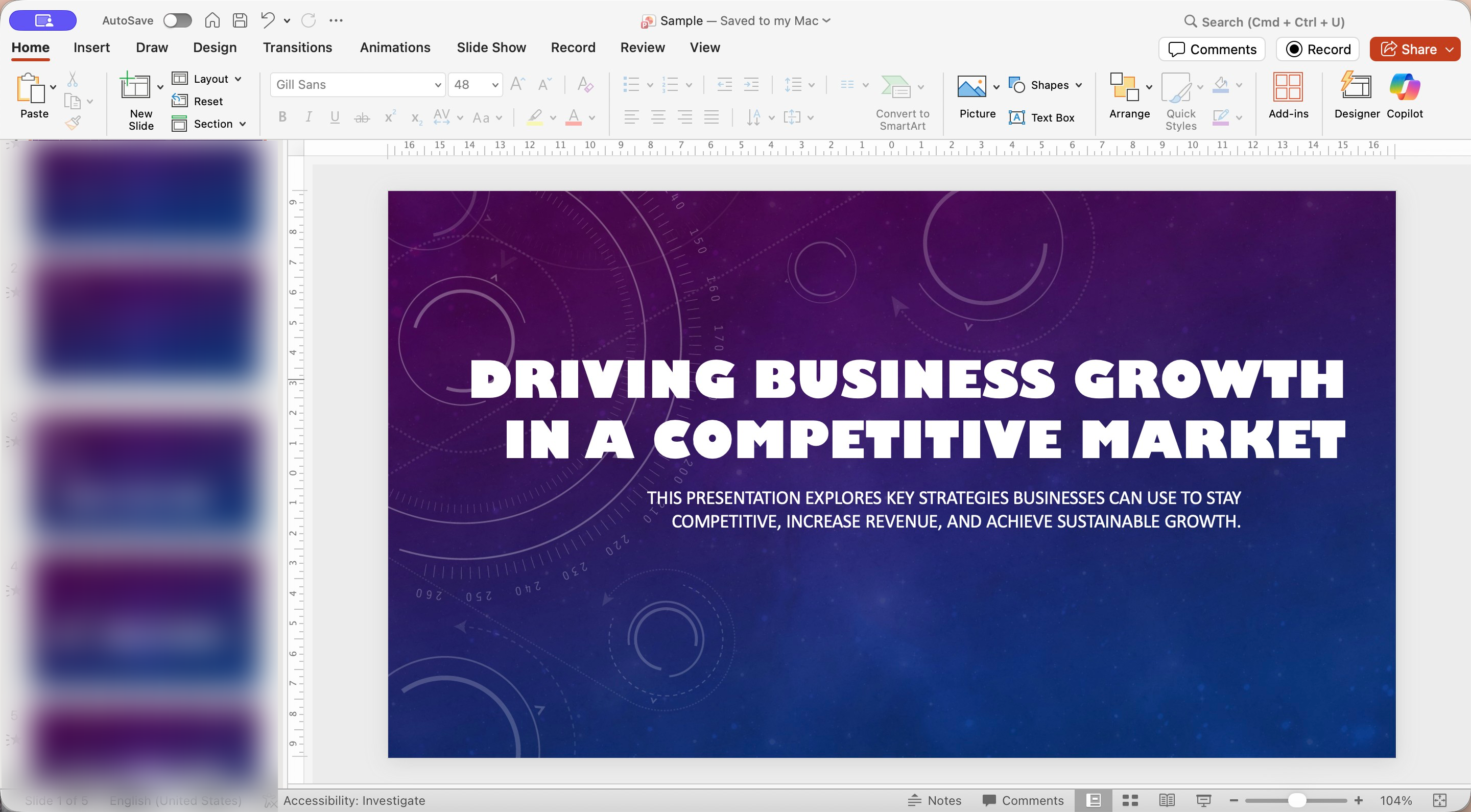Open the Designer pane
Screen dimensions: 1471x812
[1356, 95]
